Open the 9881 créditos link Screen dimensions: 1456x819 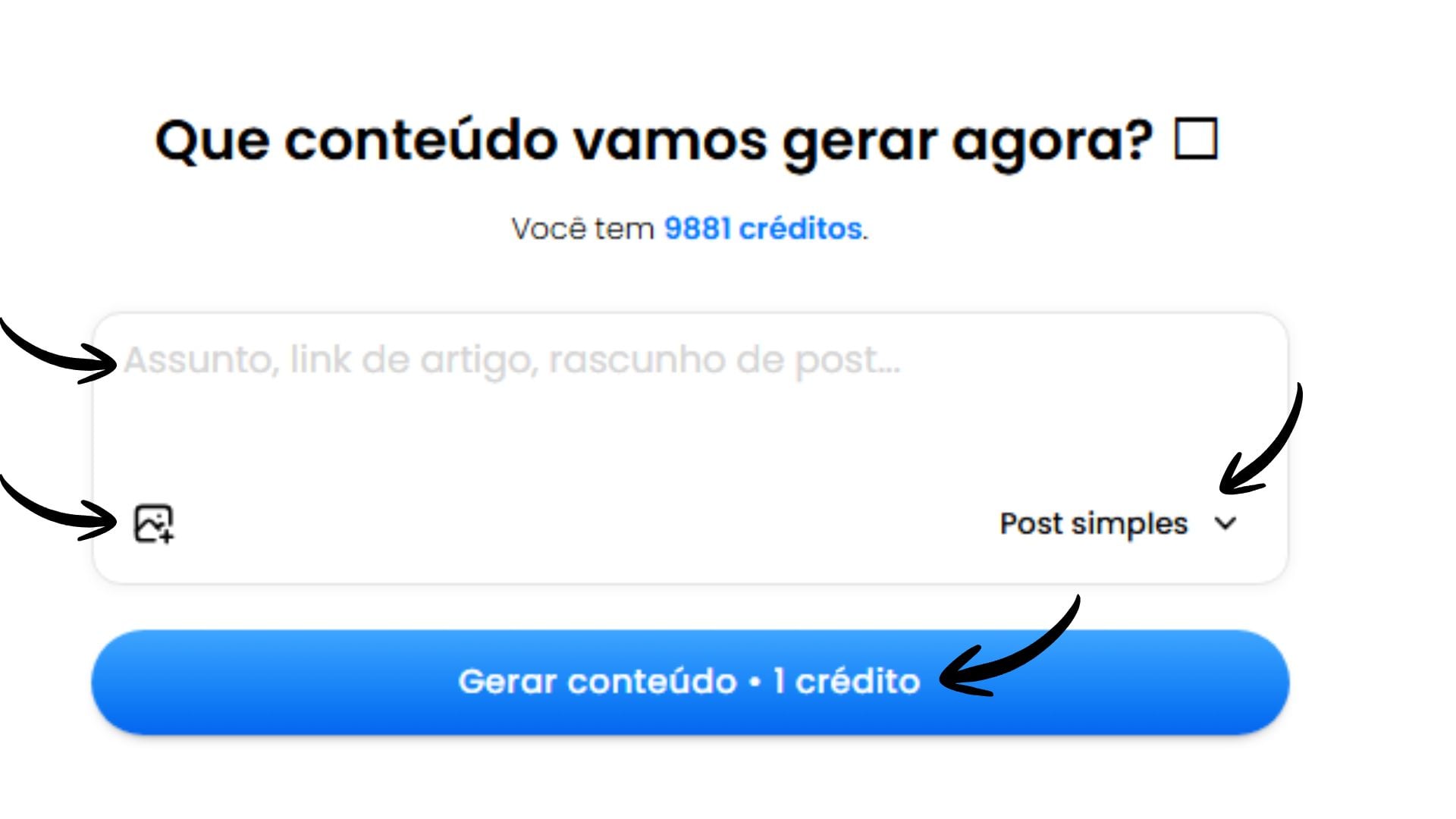coord(763,228)
